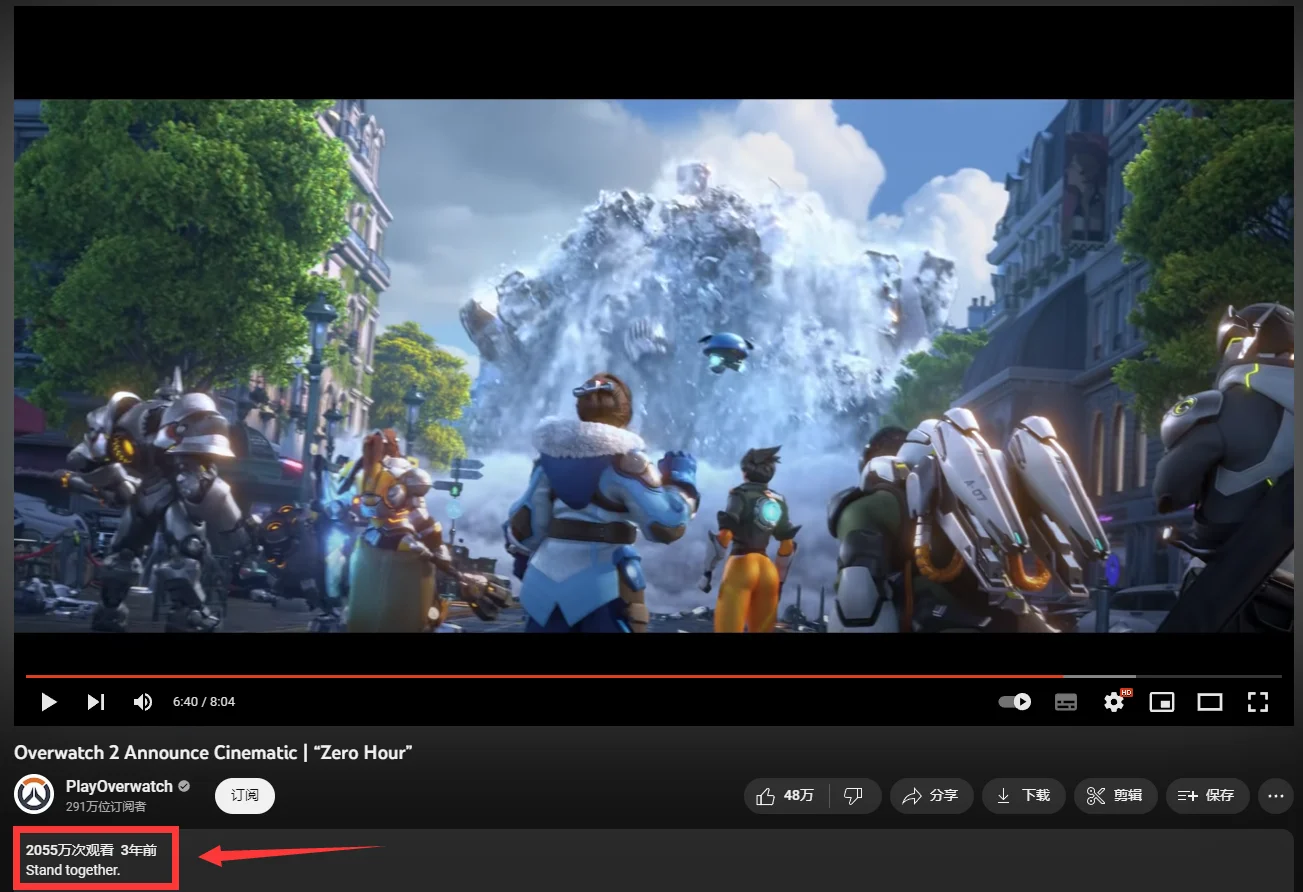This screenshot has width=1303, height=892.
Task: Dislike the video with thumbs down
Action: tap(854, 796)
